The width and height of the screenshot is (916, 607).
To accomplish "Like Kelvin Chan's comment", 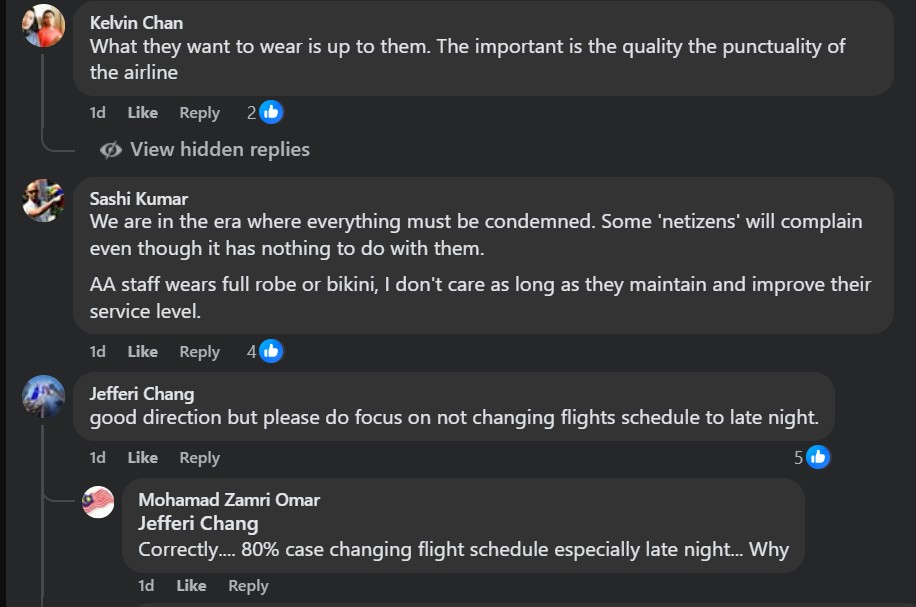I will point(143,113).
